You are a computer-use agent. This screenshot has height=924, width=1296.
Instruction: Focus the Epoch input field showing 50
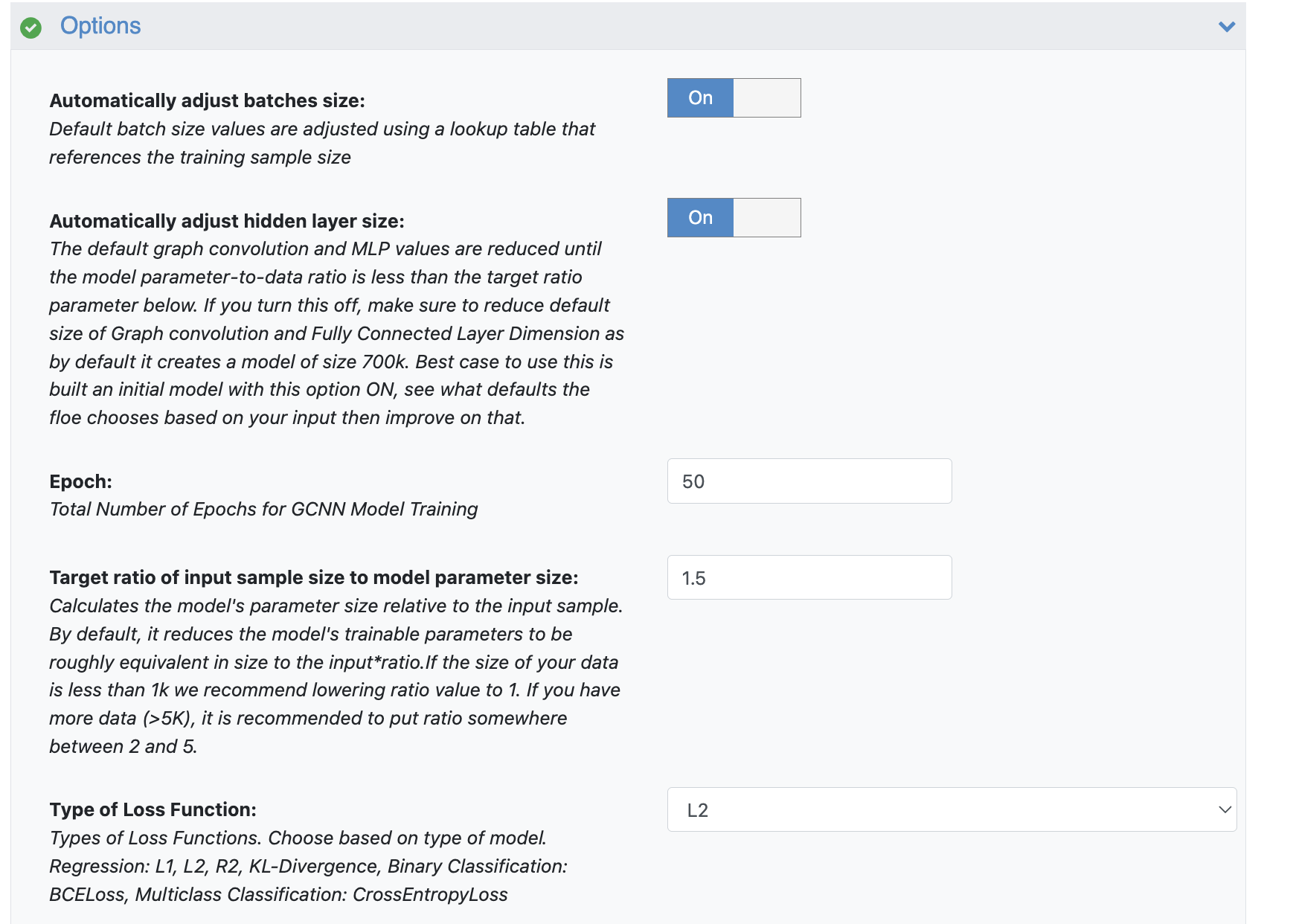pyautogui.click(x=809, y=481)
